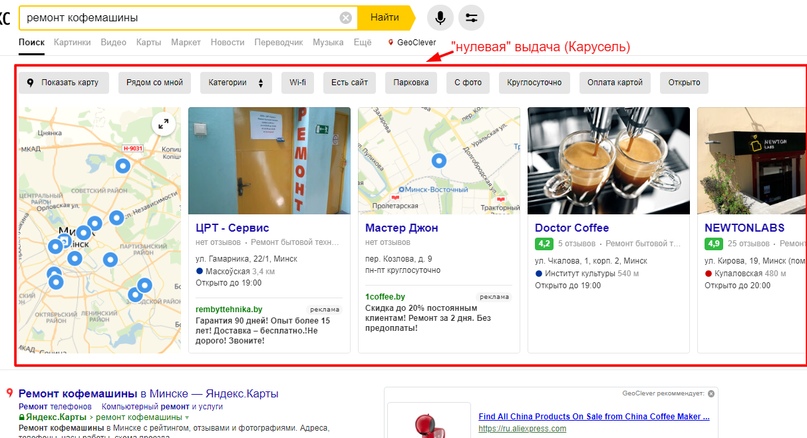Open the ЦРТ - Сервис listing title
The width and height of the screenshot is (807, 438).
[232, 228]
